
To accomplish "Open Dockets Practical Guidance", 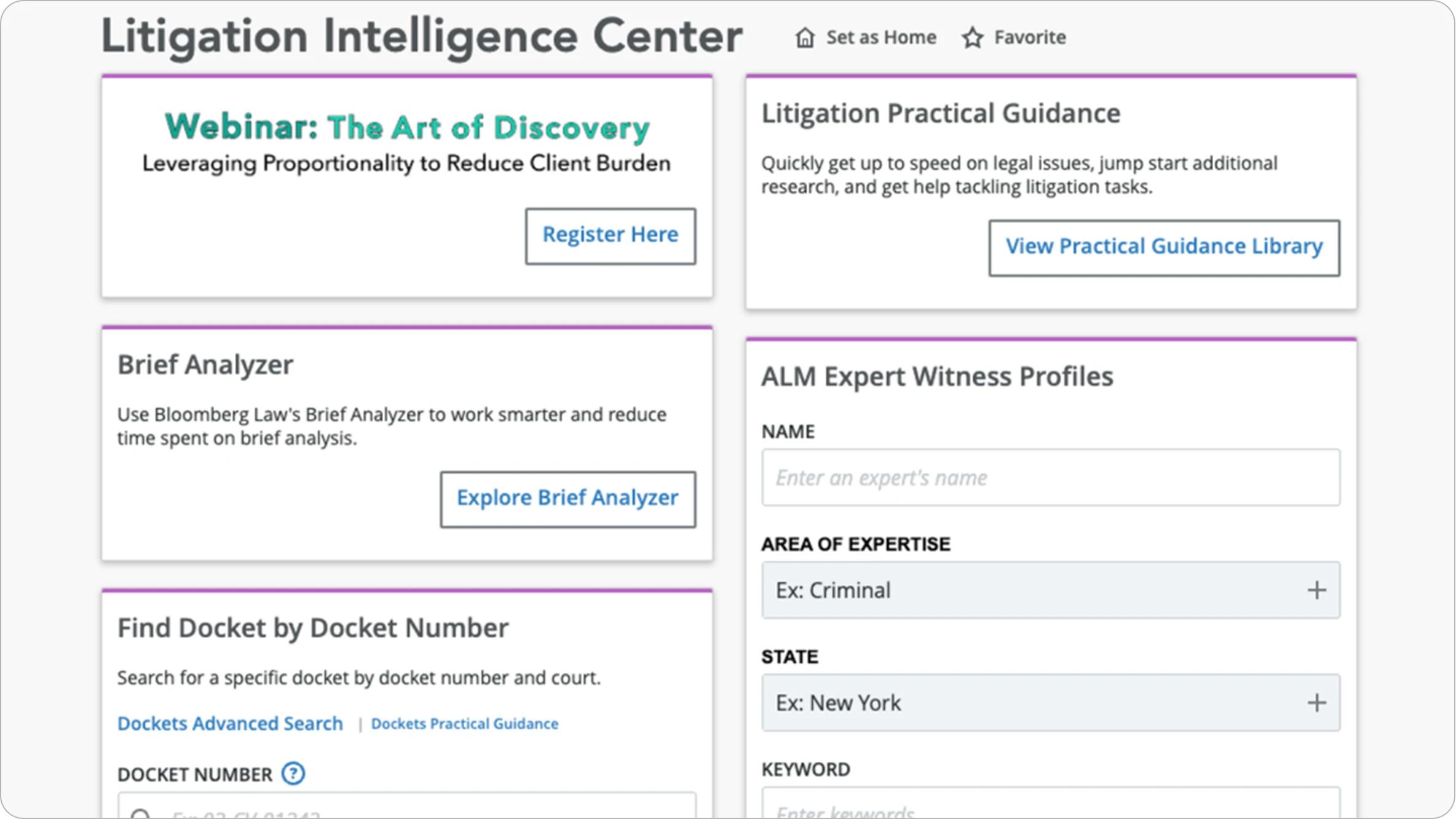I will 464,723.
